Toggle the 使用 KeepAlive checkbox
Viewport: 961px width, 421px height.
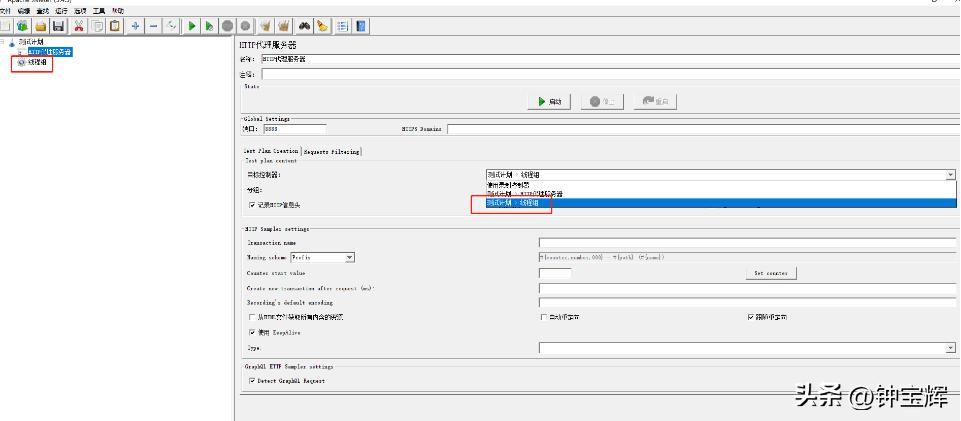(252, 332)
